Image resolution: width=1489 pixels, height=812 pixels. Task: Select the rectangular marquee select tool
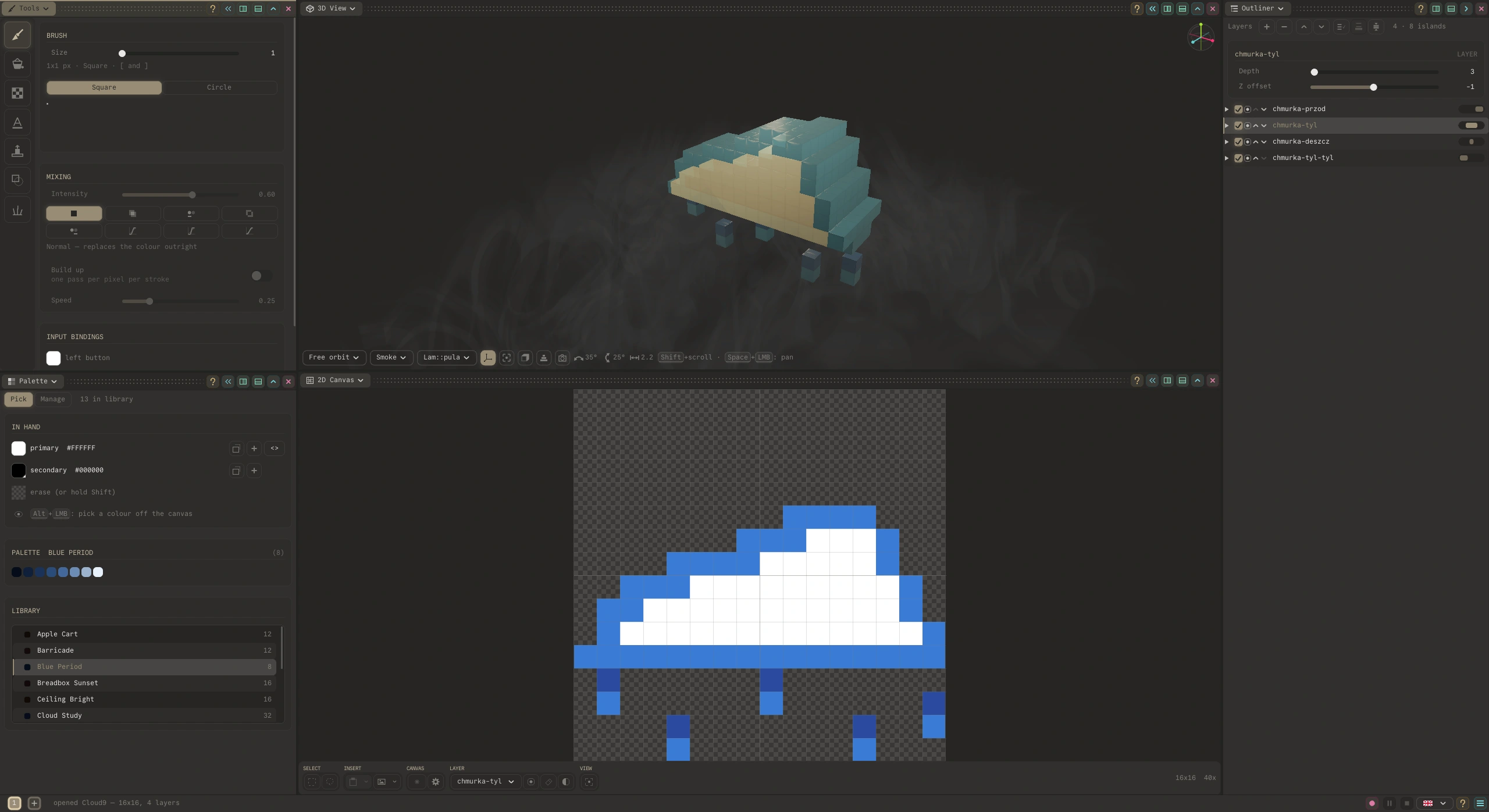pyautogui.click(x=312, y=782)
